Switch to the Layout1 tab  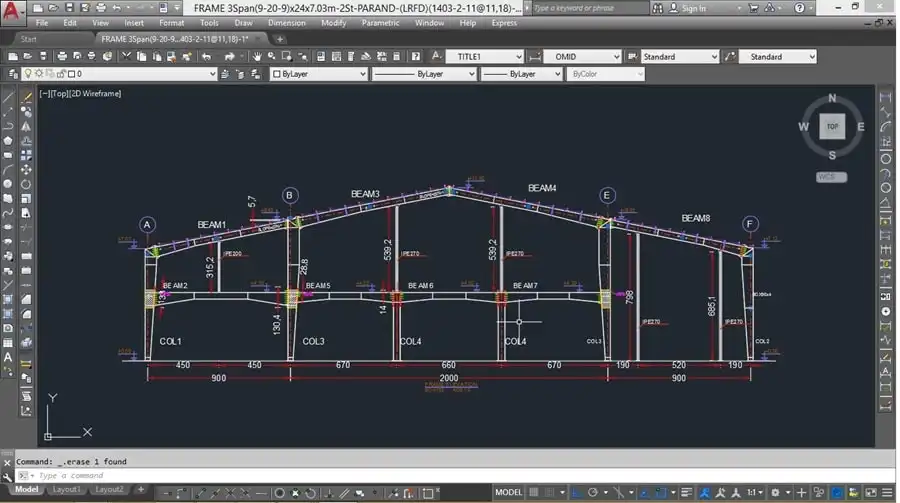[x=66, y=490]
